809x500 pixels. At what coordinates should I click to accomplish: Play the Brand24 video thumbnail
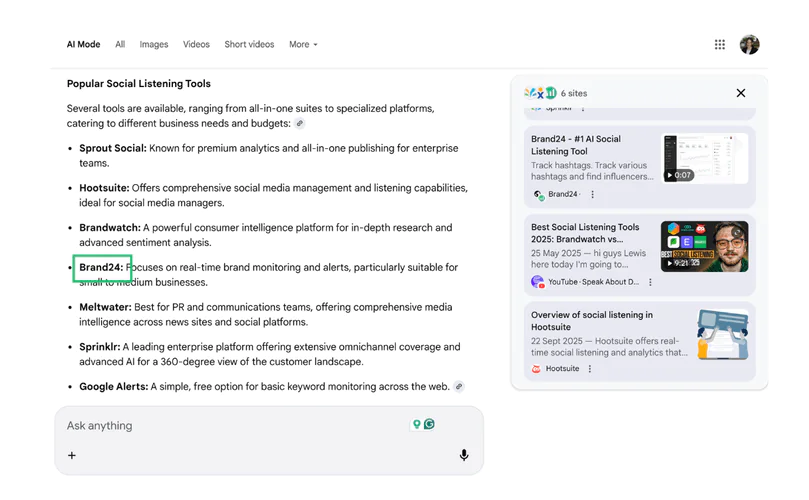[x=704, y=158]
